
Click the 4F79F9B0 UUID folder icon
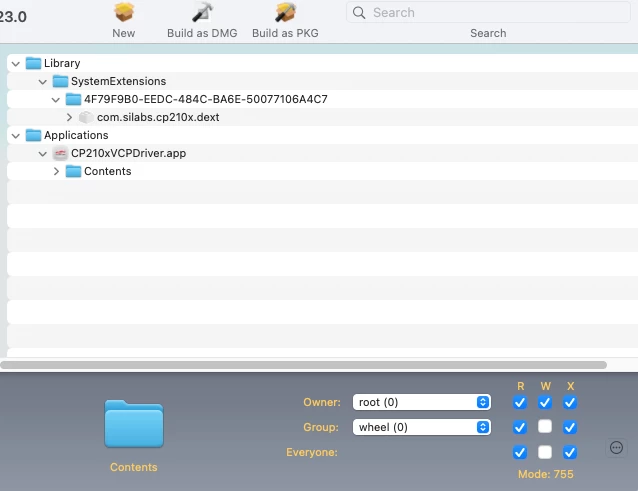pos(73,99)
